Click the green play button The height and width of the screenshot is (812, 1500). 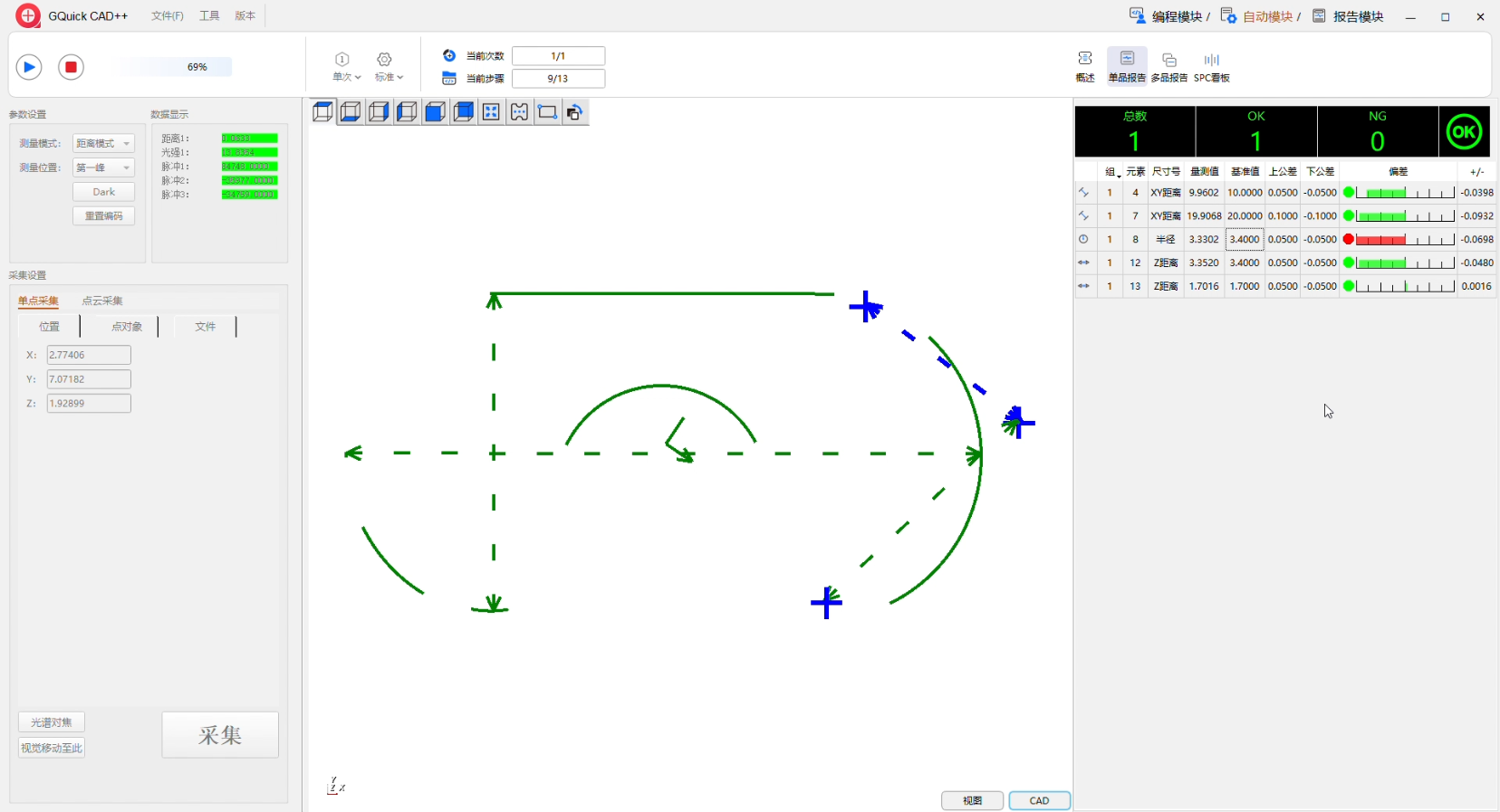click(x=29, y=67)
